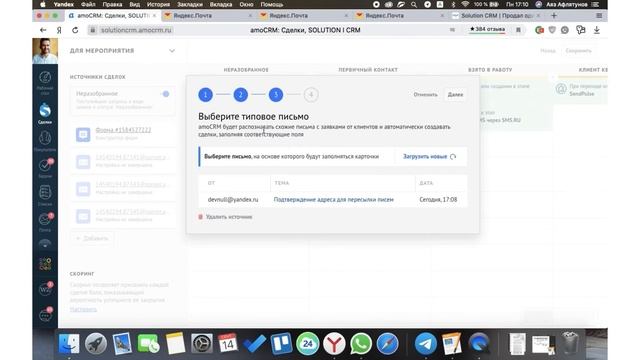Open a new browser tab with plus
This screenshot has width=640, height=360.
(554, 16)
